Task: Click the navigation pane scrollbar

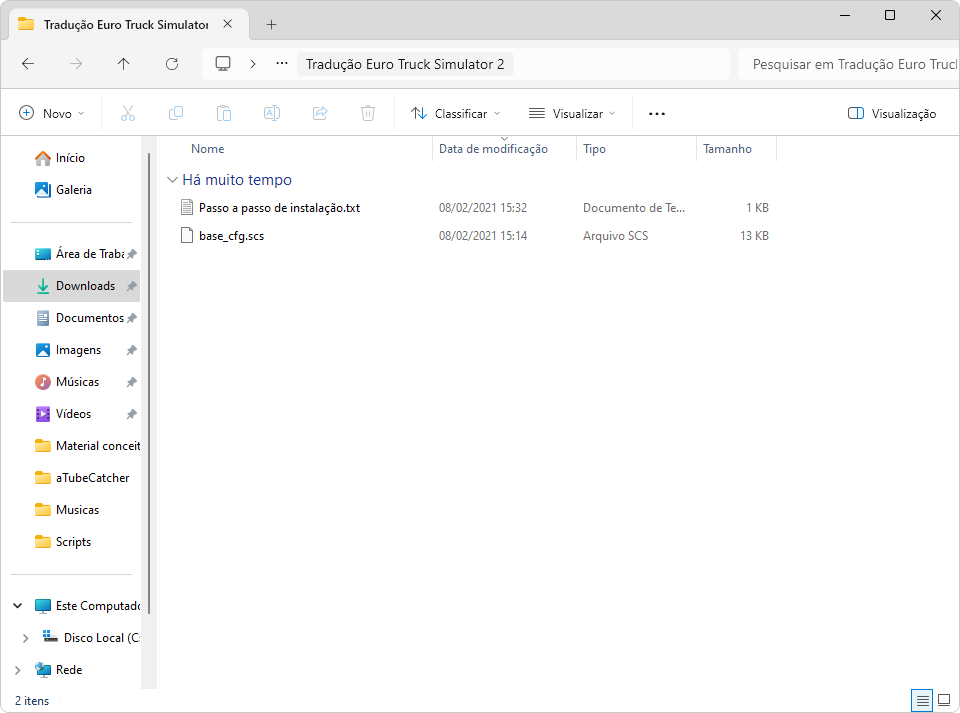Action: coord(149,383)
